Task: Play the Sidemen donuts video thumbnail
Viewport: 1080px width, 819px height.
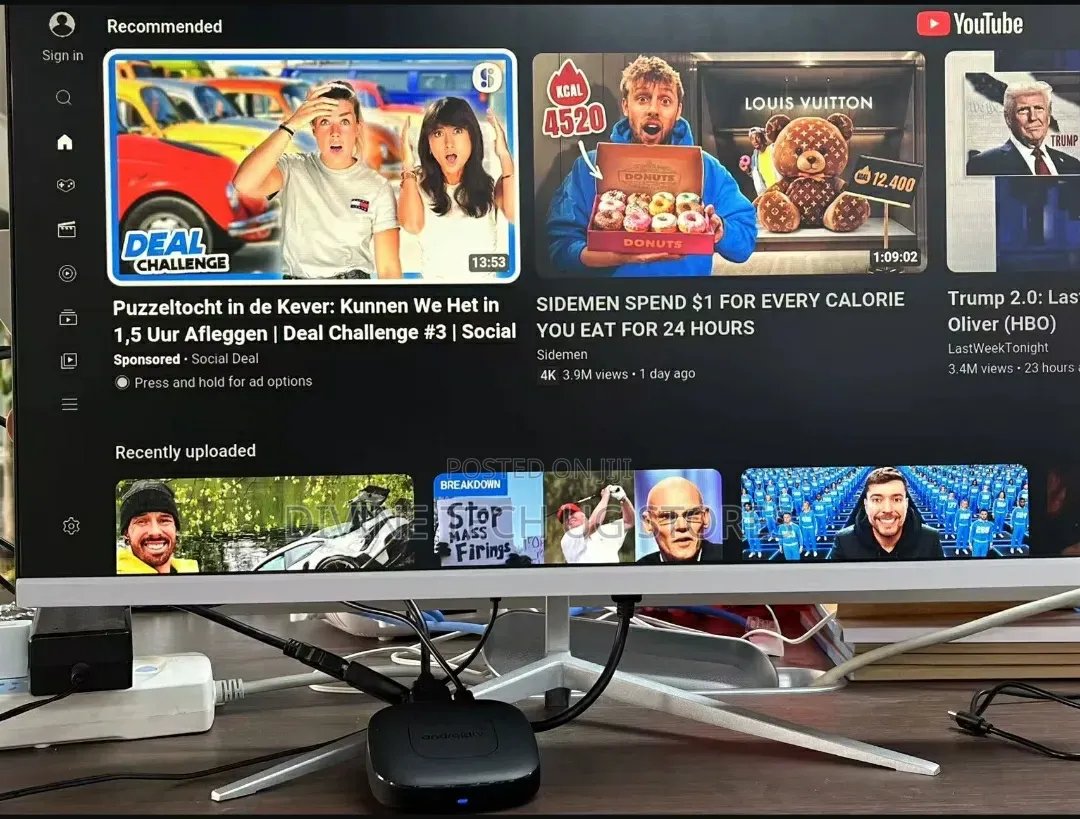Action: 729,163
